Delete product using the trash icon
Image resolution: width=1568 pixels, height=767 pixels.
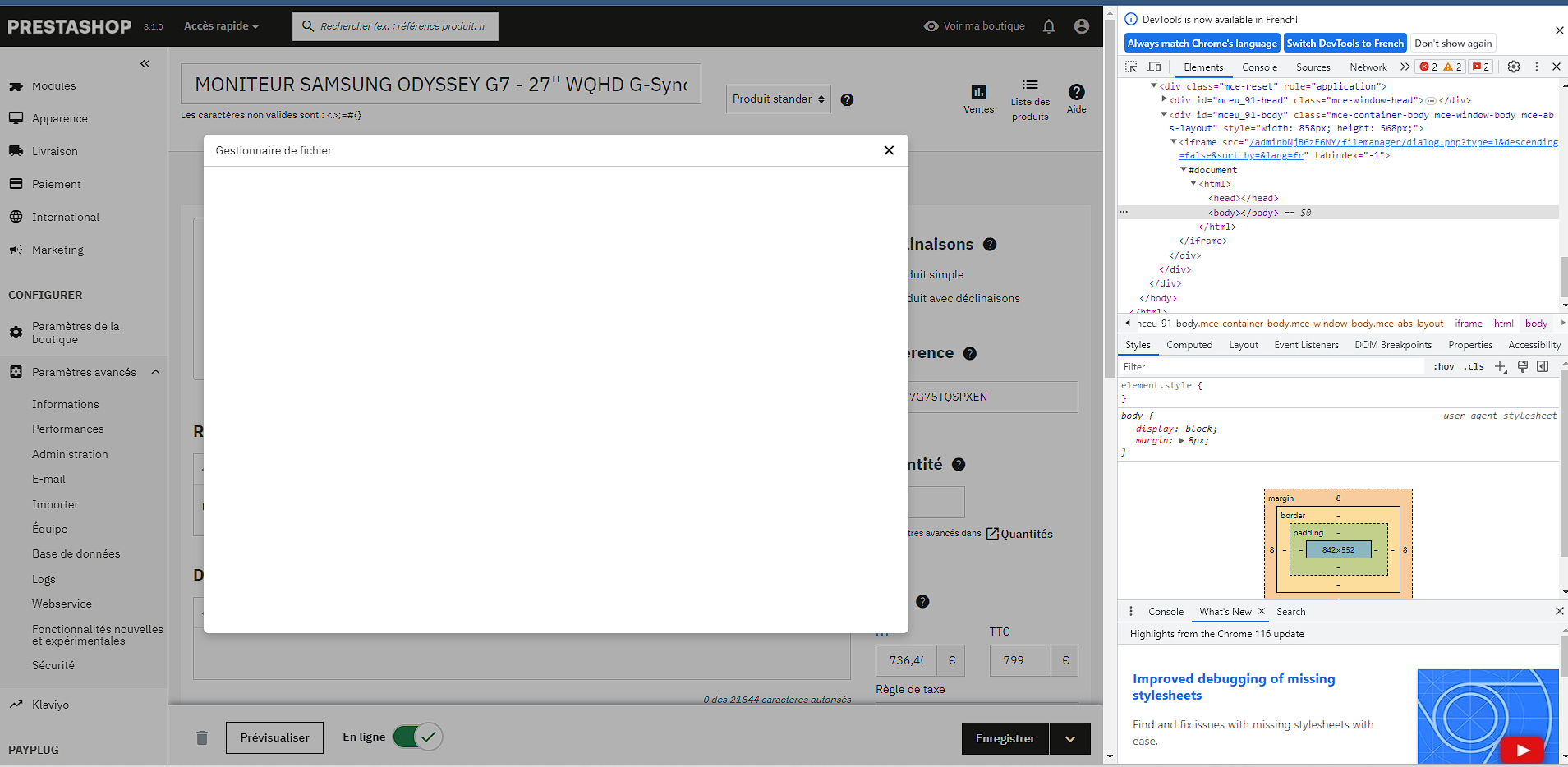(x=202, y=737)
